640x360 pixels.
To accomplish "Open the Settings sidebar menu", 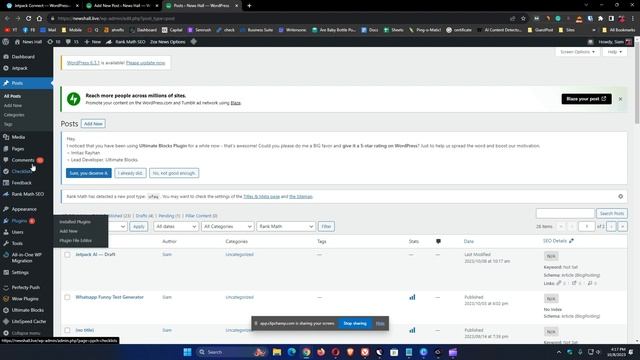I will coord(20,272).
